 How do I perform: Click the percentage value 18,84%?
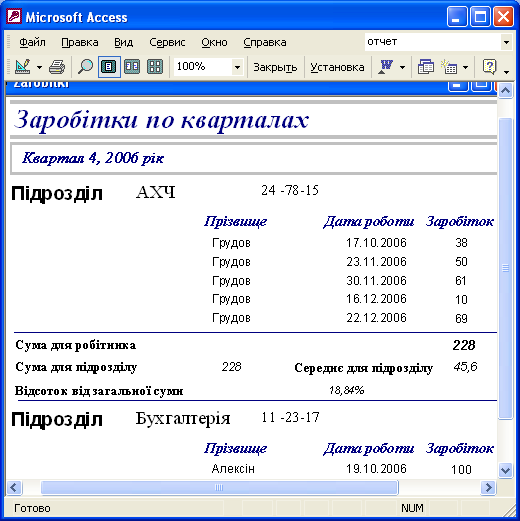(347, 390)
